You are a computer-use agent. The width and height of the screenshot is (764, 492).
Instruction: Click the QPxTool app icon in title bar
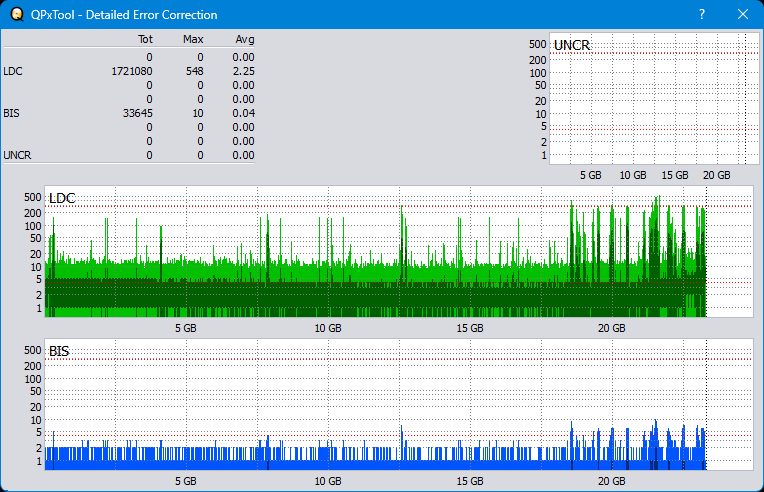point(17,15)
